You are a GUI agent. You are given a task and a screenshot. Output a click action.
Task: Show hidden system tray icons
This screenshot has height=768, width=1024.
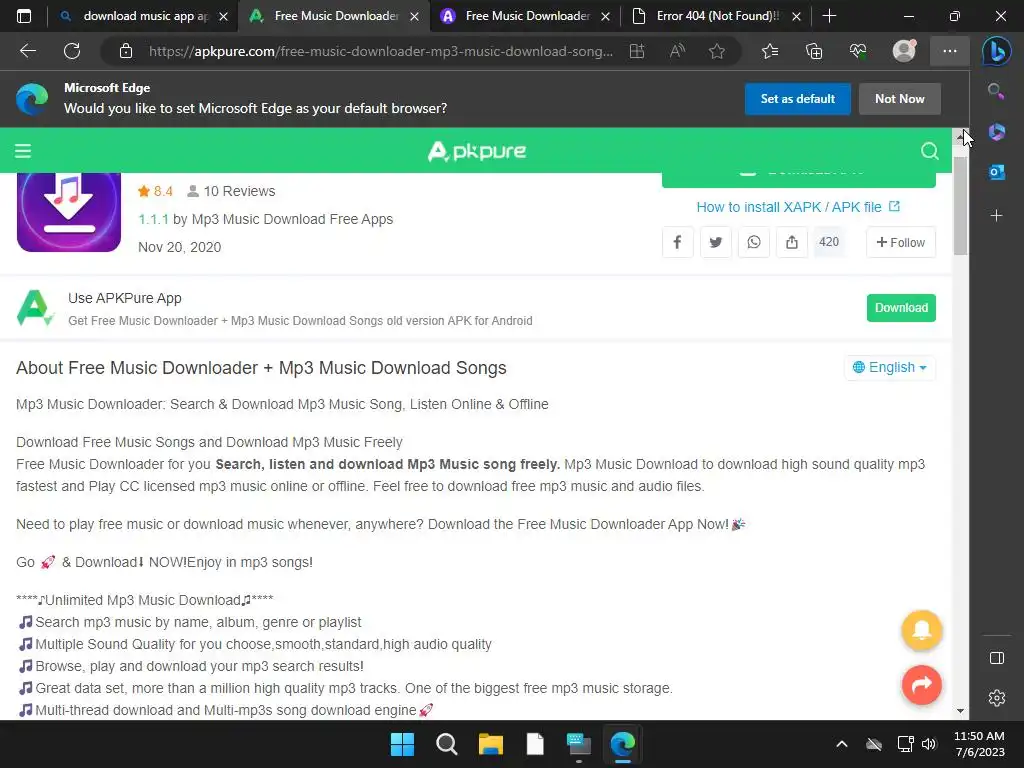coord(842,744)
